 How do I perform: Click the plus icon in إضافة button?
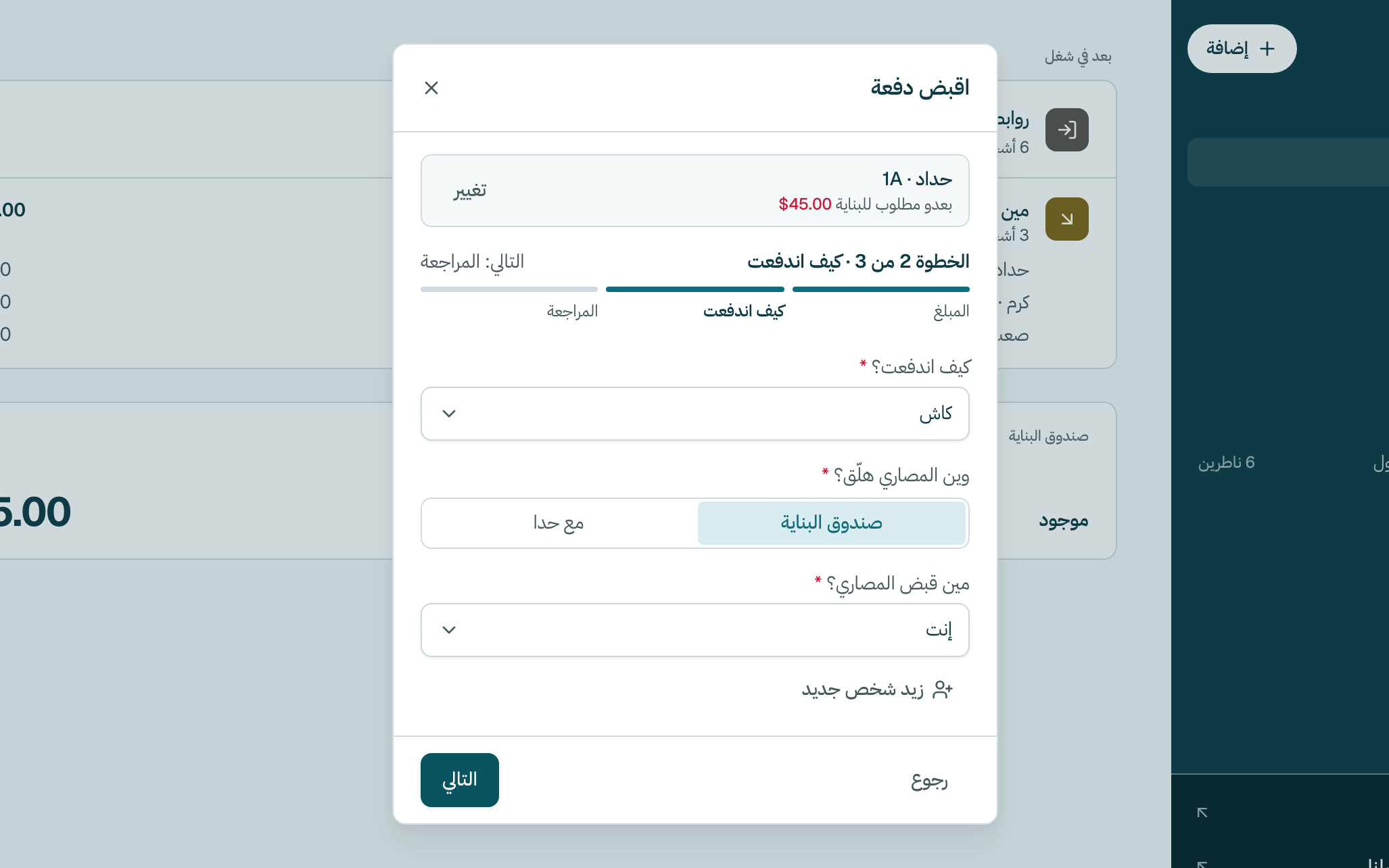pyautogui.click(x=1267, y=49)
